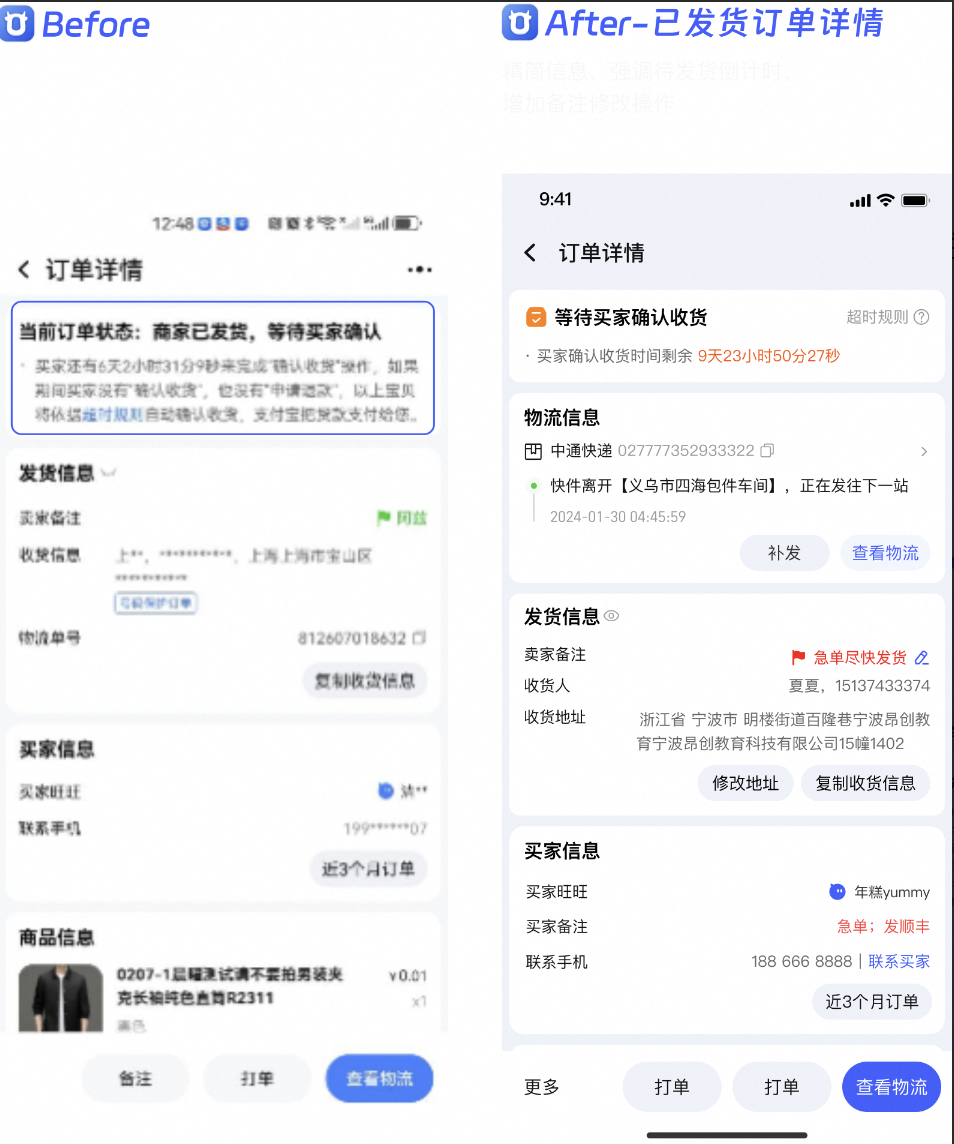Viewport: 954px width, 1144px height.
Task: Tap 更多 in After bottom bar
Action: point(542,1087)
